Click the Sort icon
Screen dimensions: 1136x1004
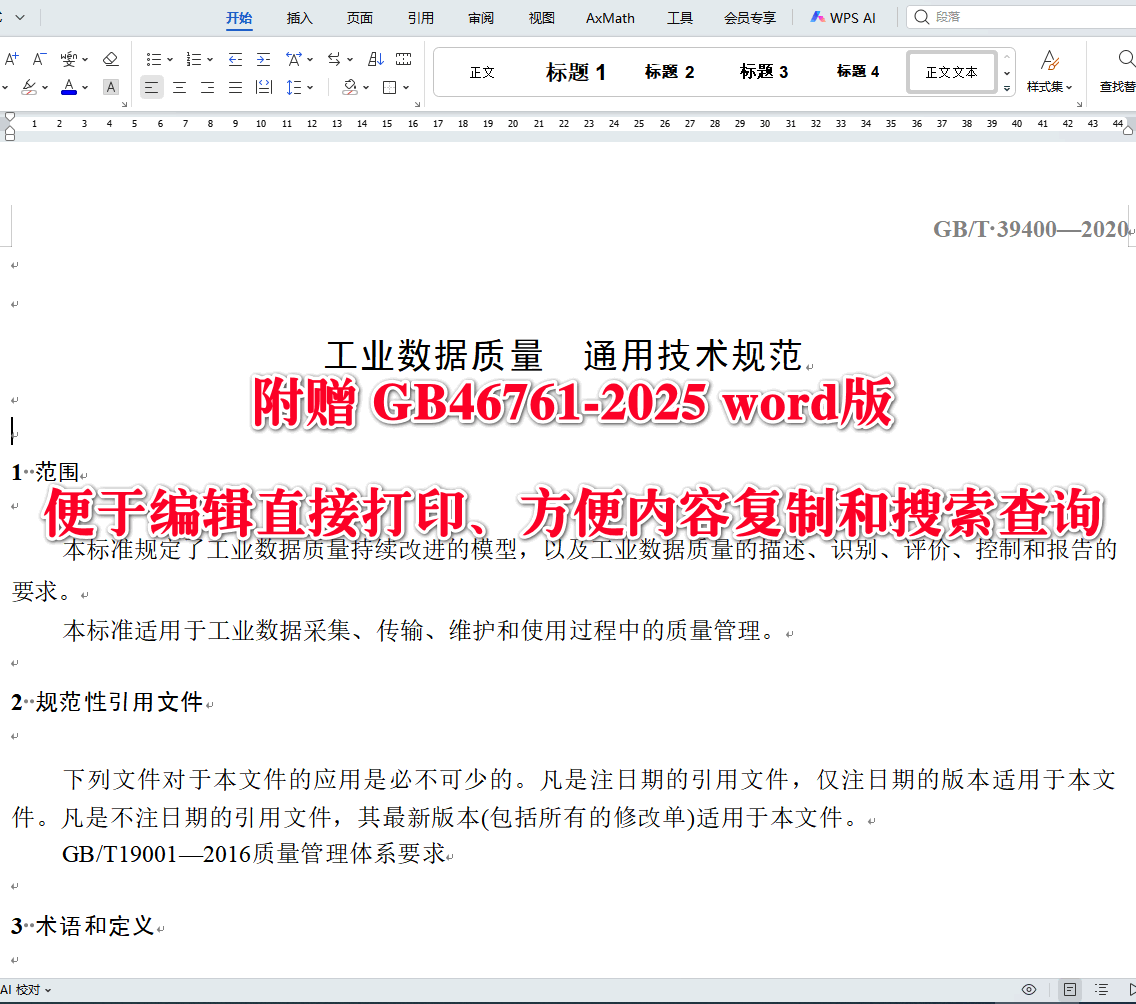pyautogui.click(x=375, y=59)
